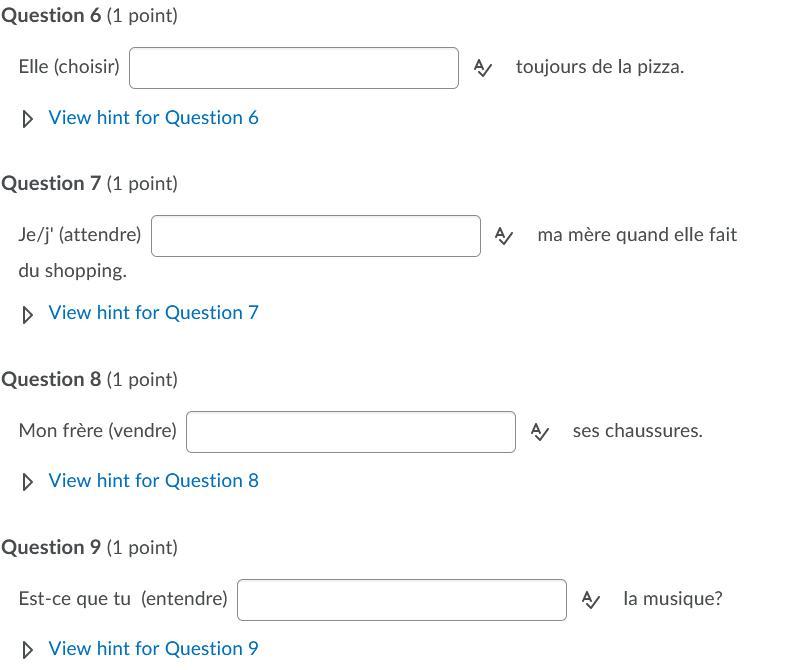Open View hint for Question 6 link

tap(153, 118)
